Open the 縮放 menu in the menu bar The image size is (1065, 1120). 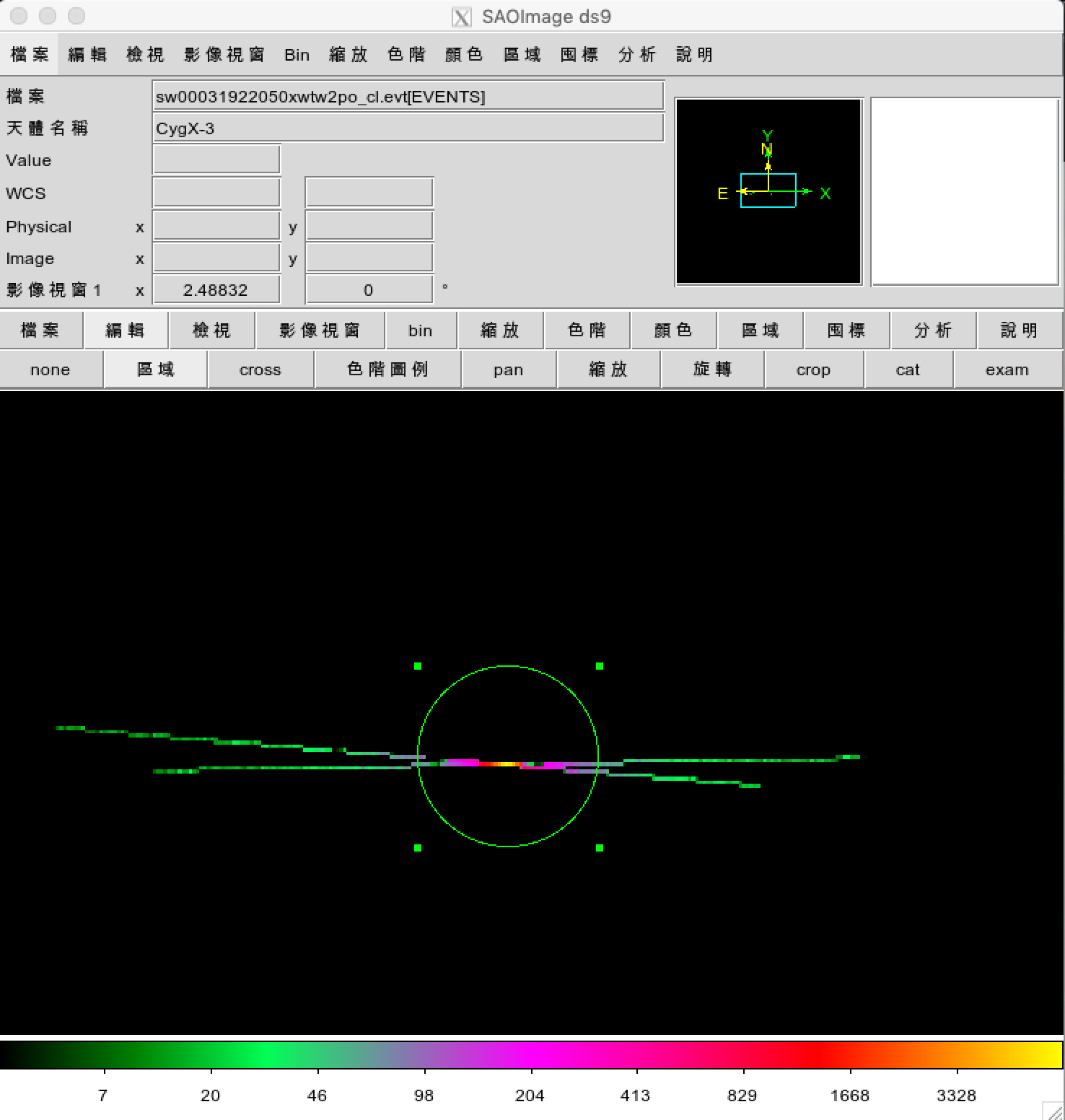349,55
